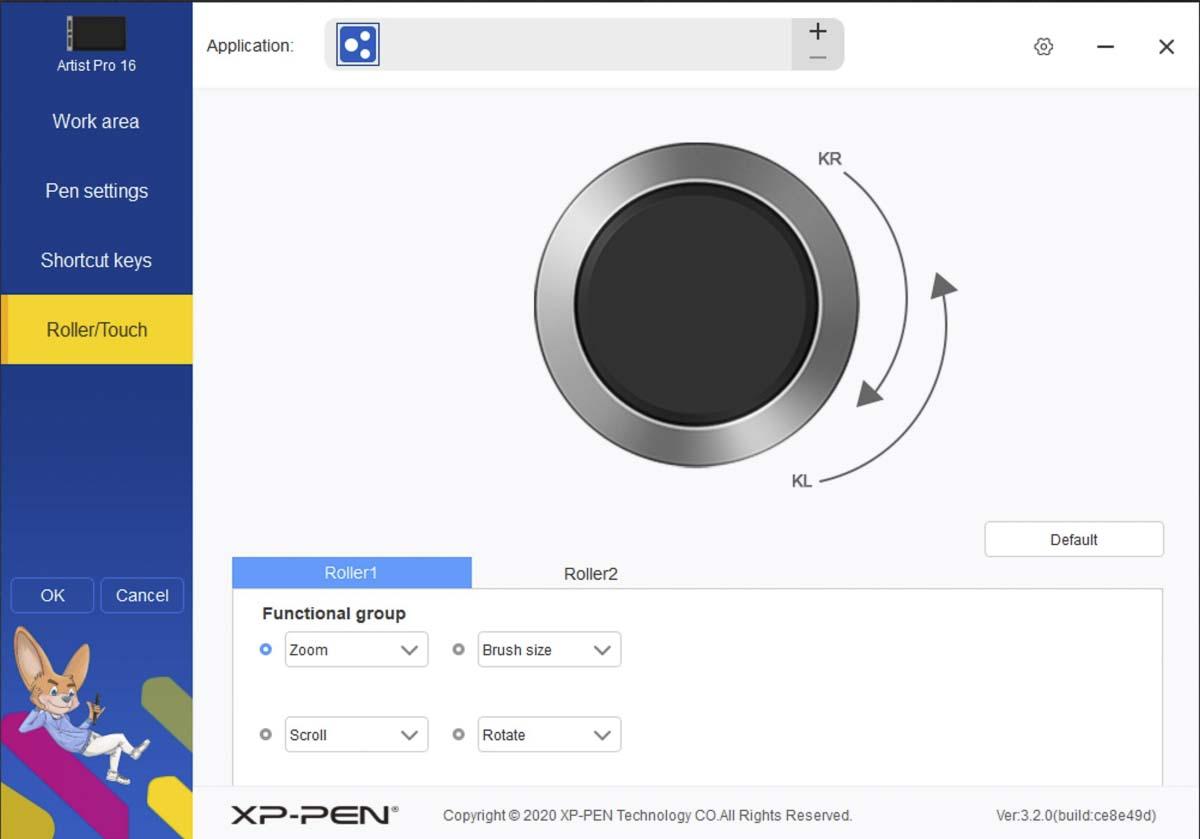Screen dimensions: 1200x839
Task: Click the XP-PEN logo in the footer
Action: [314, 815]
